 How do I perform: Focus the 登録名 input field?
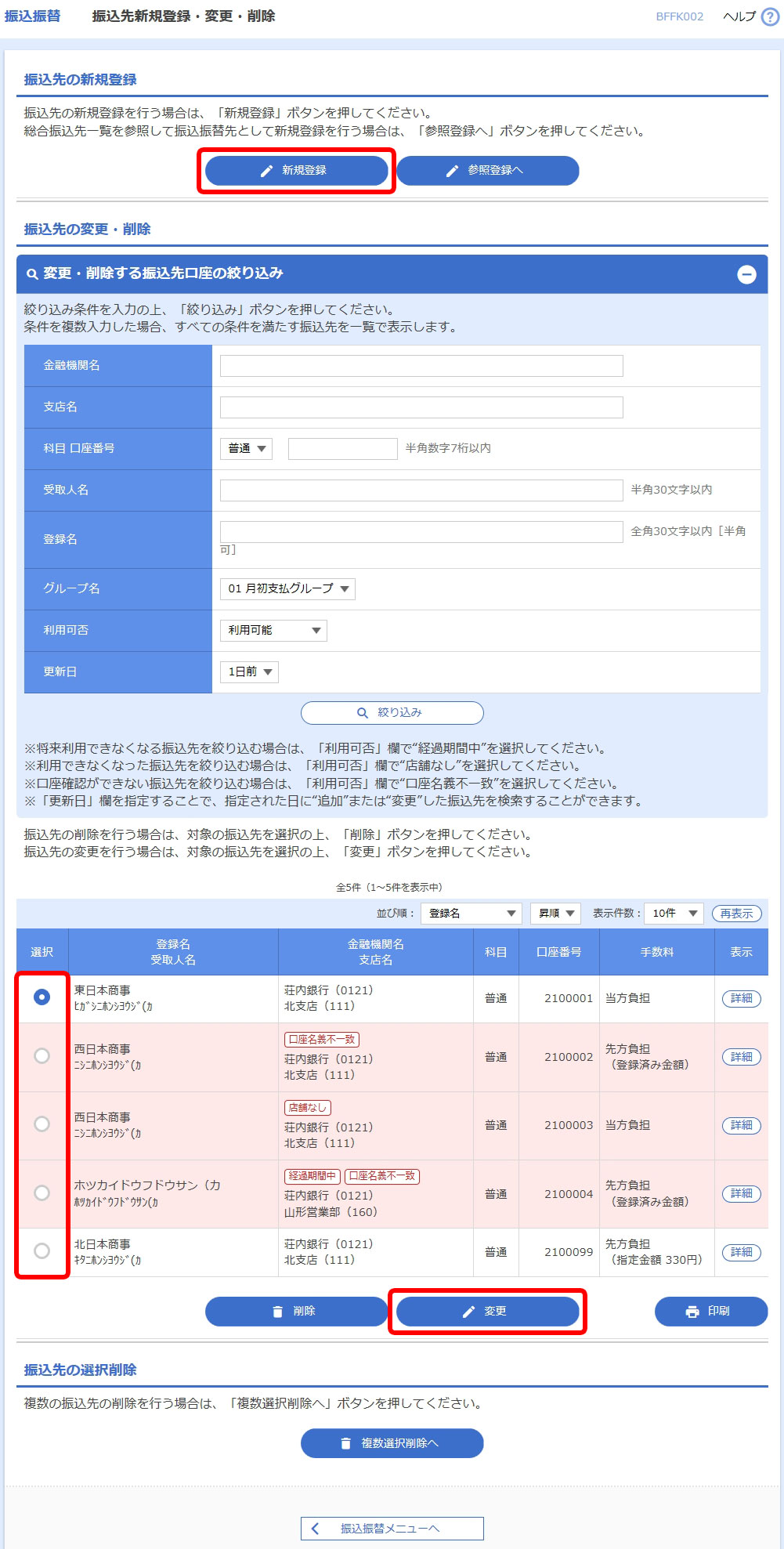click(x=421, y=532)
